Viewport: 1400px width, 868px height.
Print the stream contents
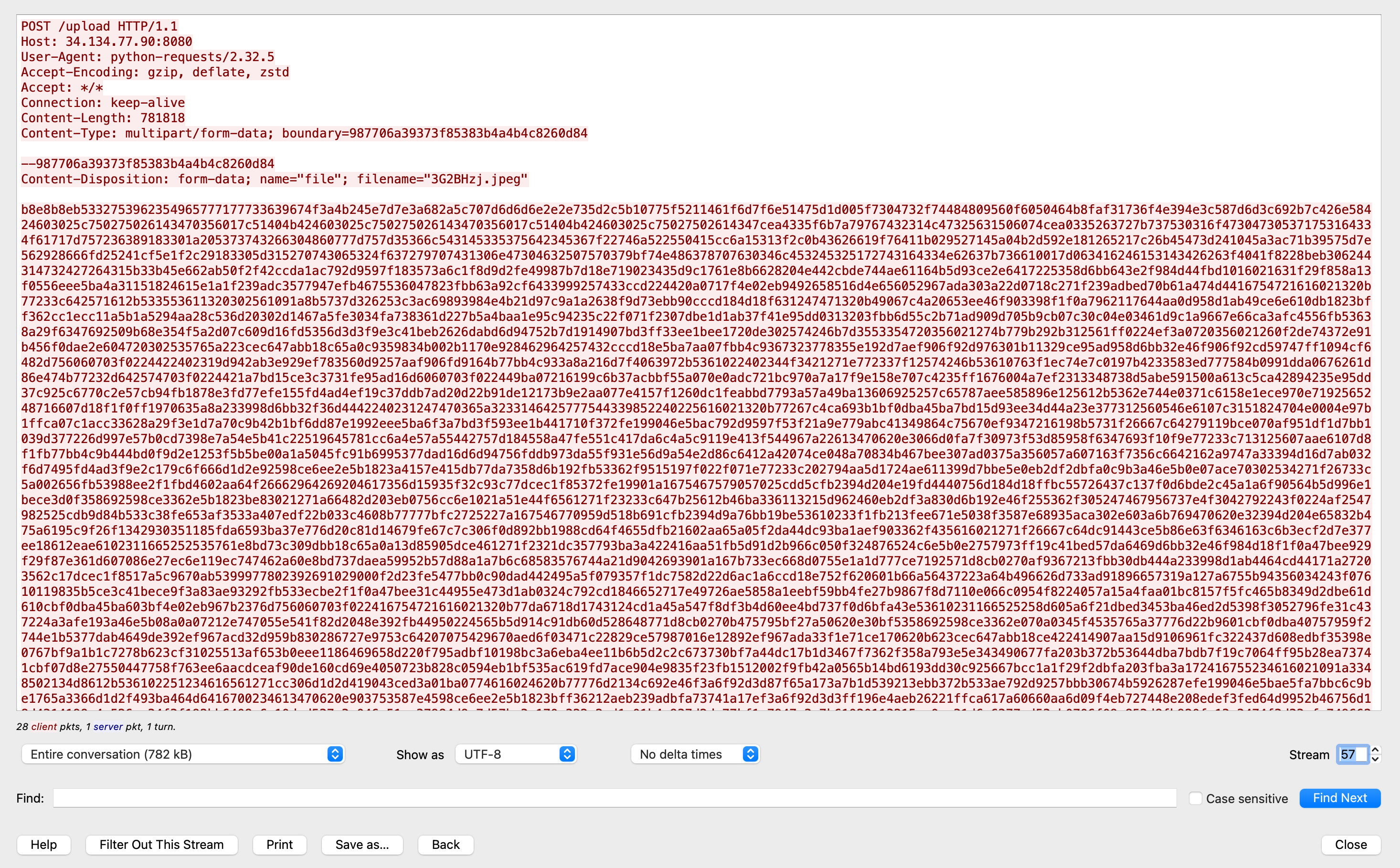279,845
